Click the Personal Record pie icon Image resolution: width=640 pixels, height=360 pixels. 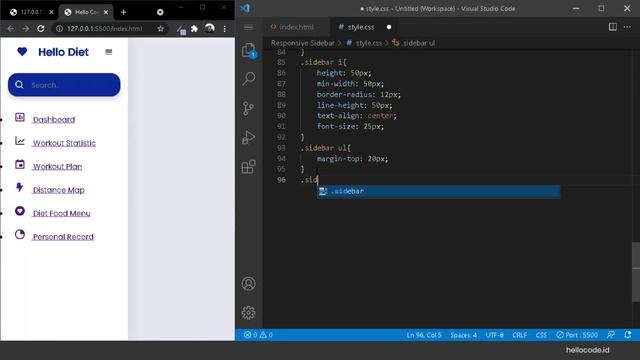(x=20, y=235)
